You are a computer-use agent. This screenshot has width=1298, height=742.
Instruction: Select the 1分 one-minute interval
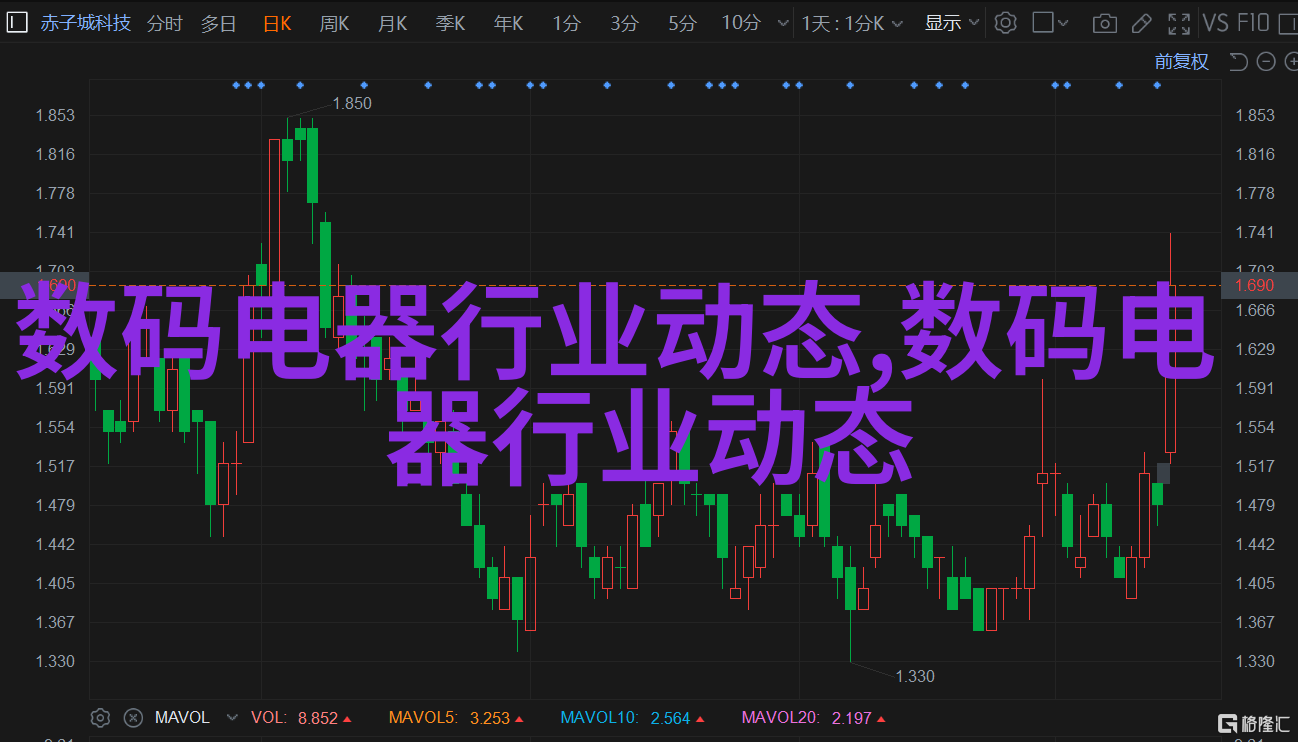566,23
